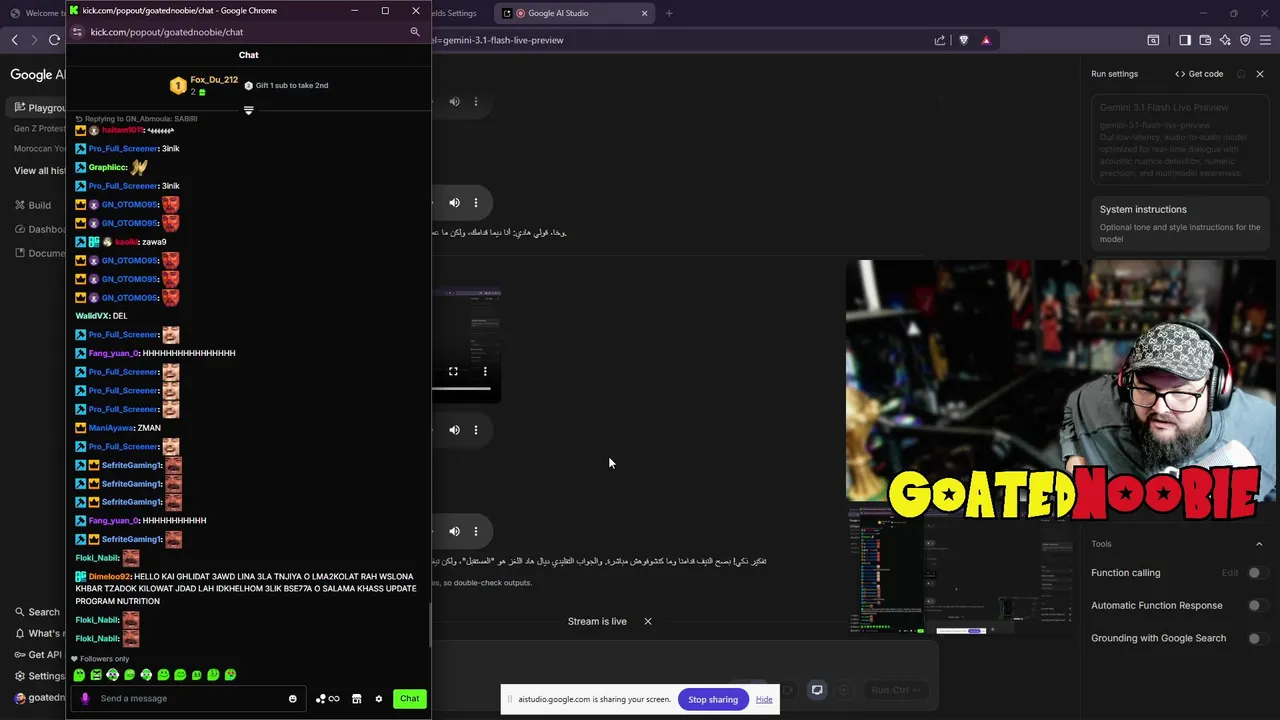Open ManiAyawa username in chat
This screenshot has width=1280, height=720.
pyautogui.click(x=111, y=428)
